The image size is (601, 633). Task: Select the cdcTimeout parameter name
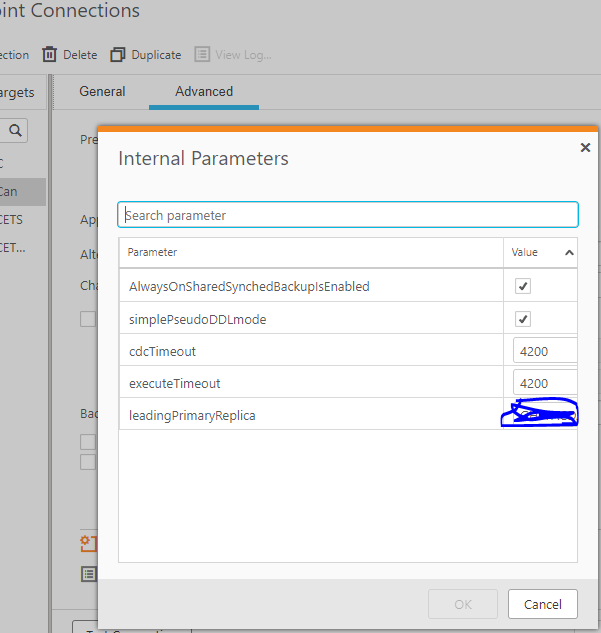162,351
